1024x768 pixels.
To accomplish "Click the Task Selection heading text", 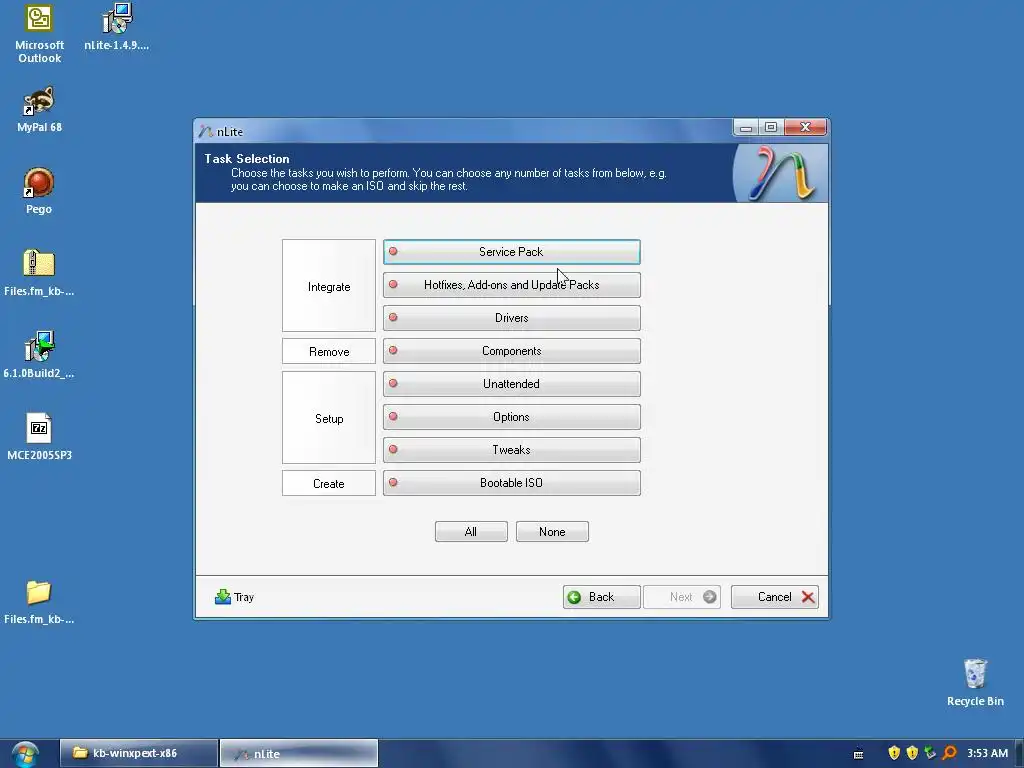I will pyautogui.click(x=247, y=159).
